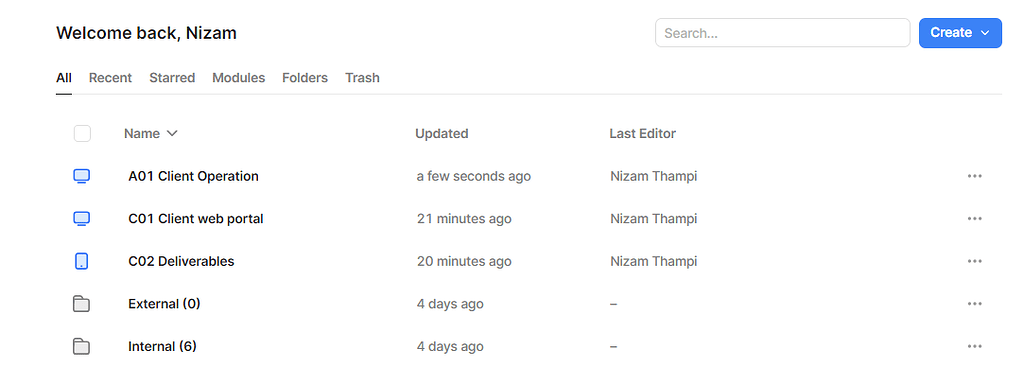Click folder icon beside Internal (6)
Screen dimensions: 1024x384
(82, 346)
